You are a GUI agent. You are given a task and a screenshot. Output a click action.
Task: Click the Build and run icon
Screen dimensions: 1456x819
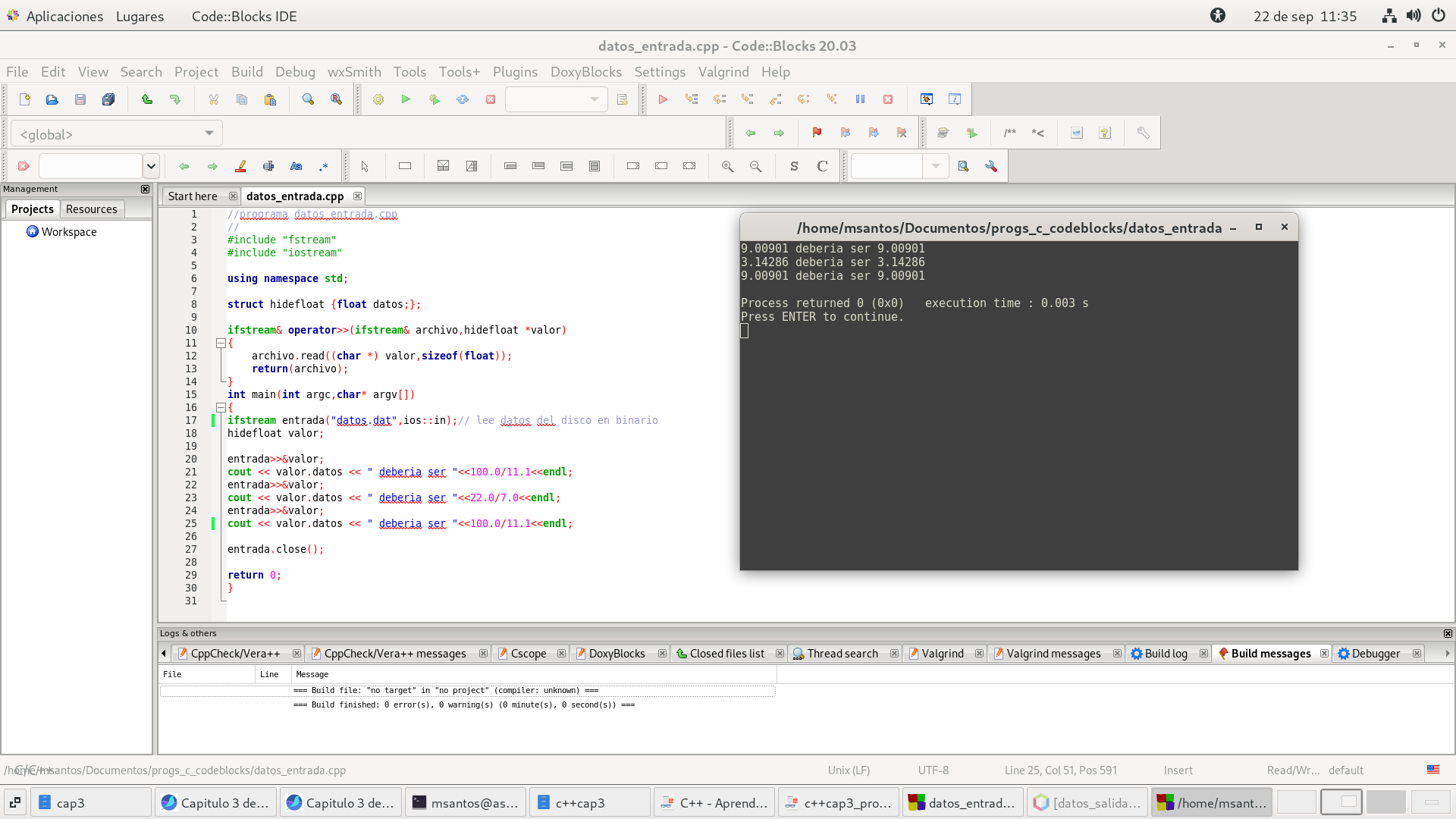pyautogui.click(x=434, y=99)
